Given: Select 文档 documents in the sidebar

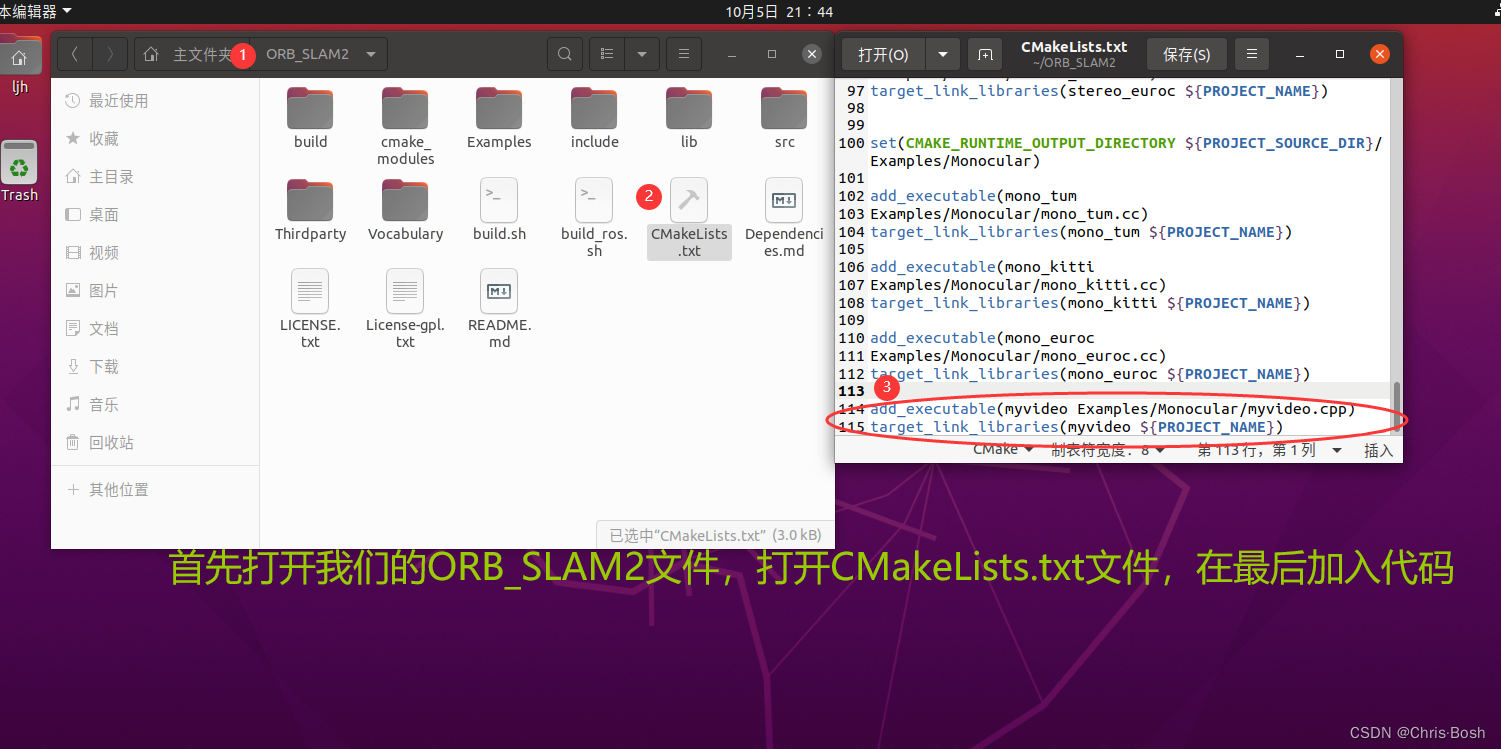Looking at the screenshot, I should point(155,328).
